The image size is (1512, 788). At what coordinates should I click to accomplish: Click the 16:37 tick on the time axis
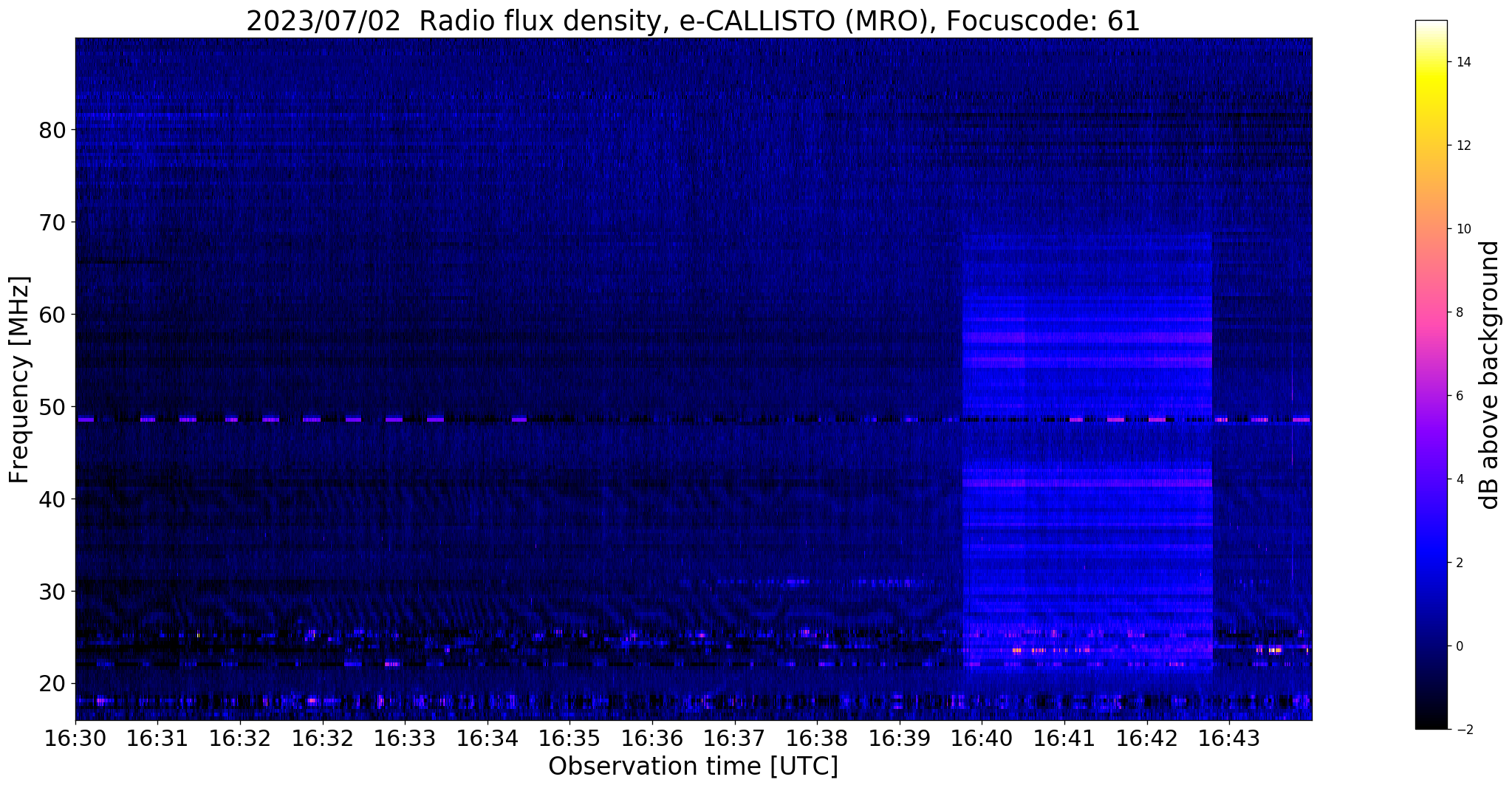(734, 739)
